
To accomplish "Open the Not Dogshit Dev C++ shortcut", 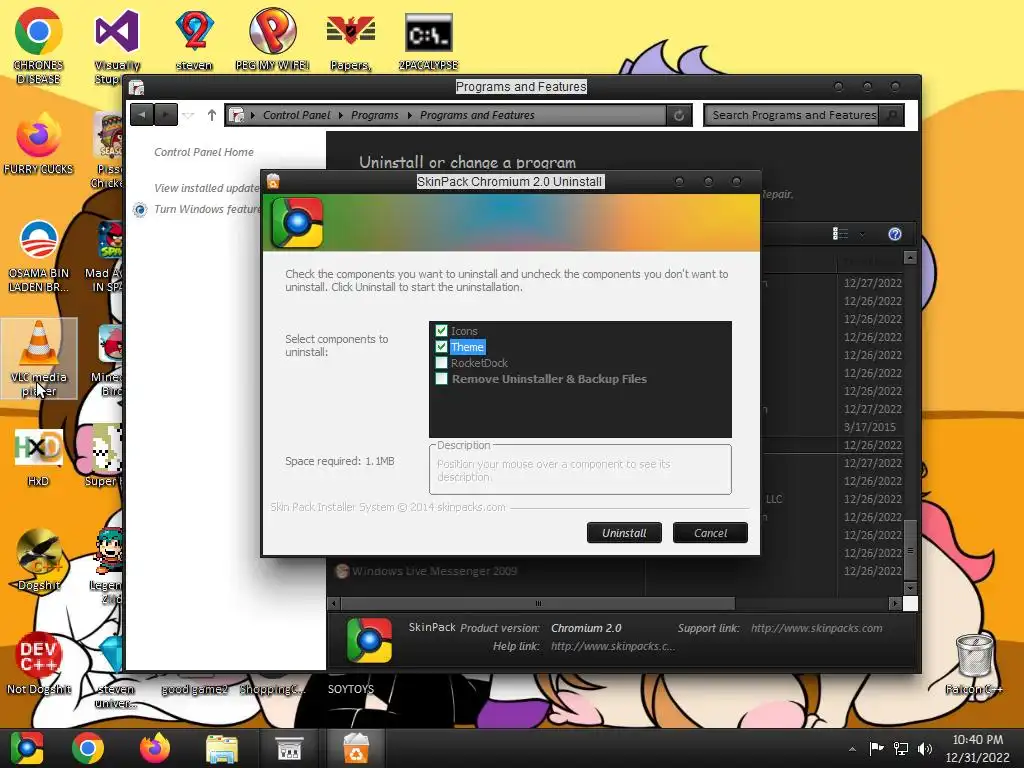I will coord(39,664).
